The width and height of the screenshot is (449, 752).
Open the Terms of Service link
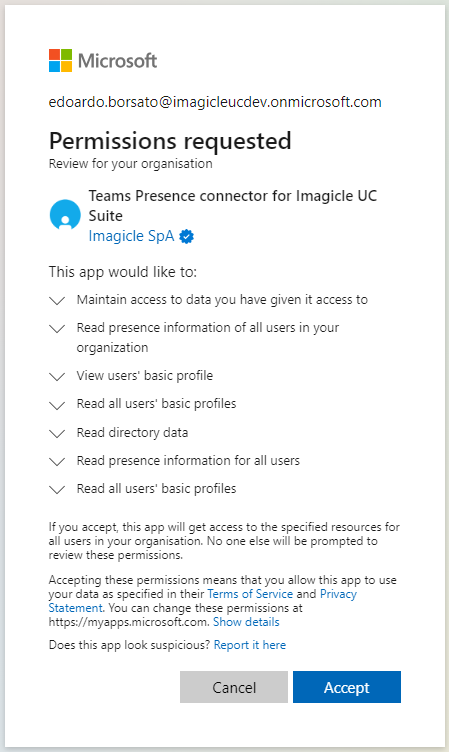(x=250, y=594)
